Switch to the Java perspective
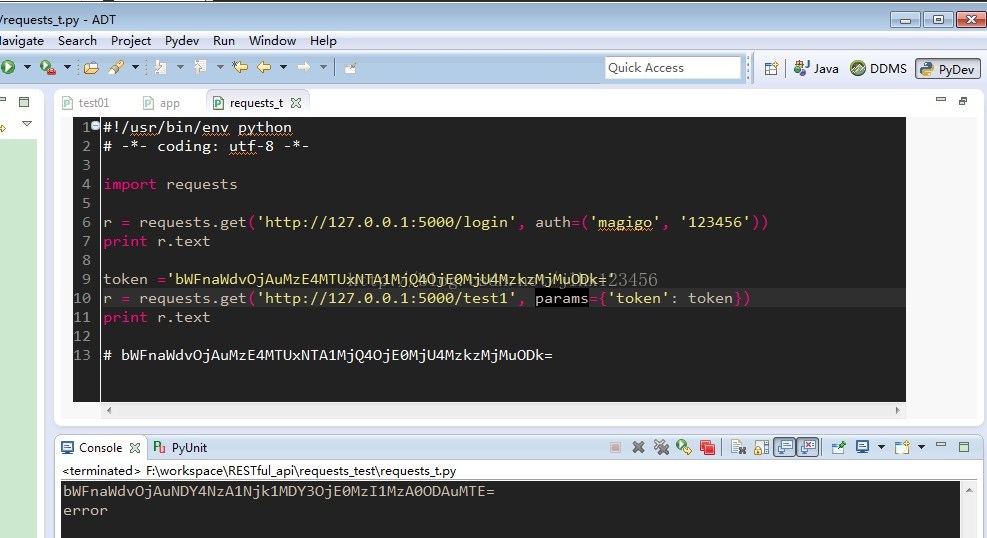The image size is (987, 538). 816,68
